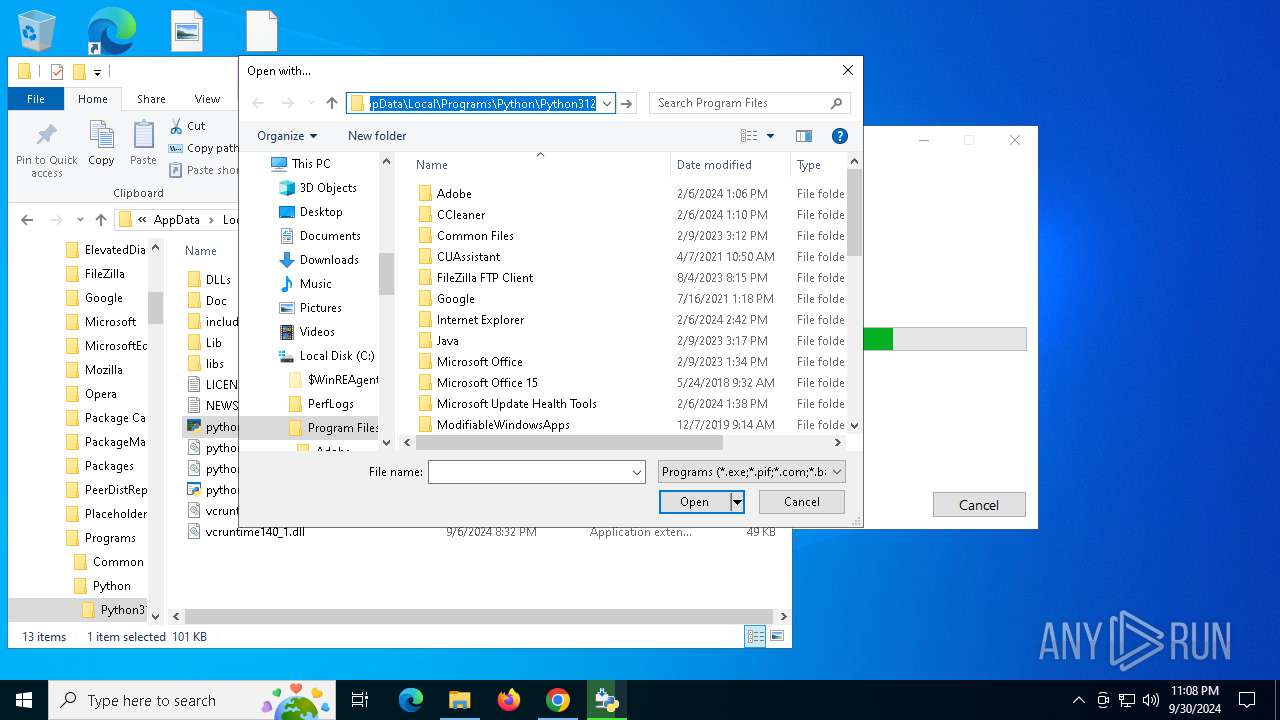Click Copy path in Explorer ribbon

pos(203,148)
